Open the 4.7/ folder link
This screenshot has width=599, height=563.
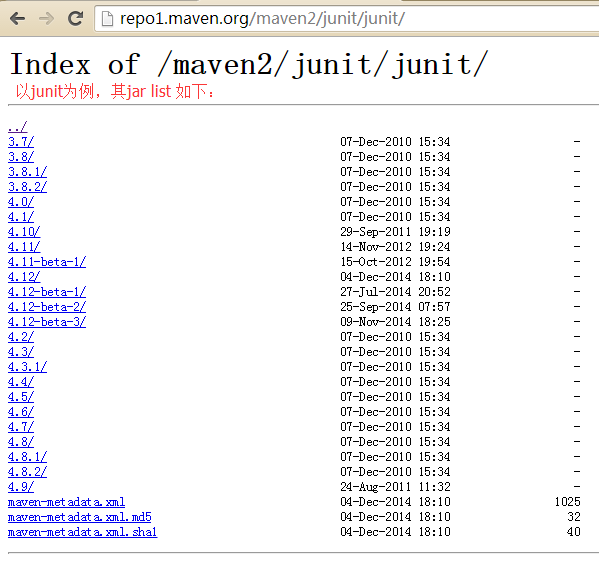(21, 426)
